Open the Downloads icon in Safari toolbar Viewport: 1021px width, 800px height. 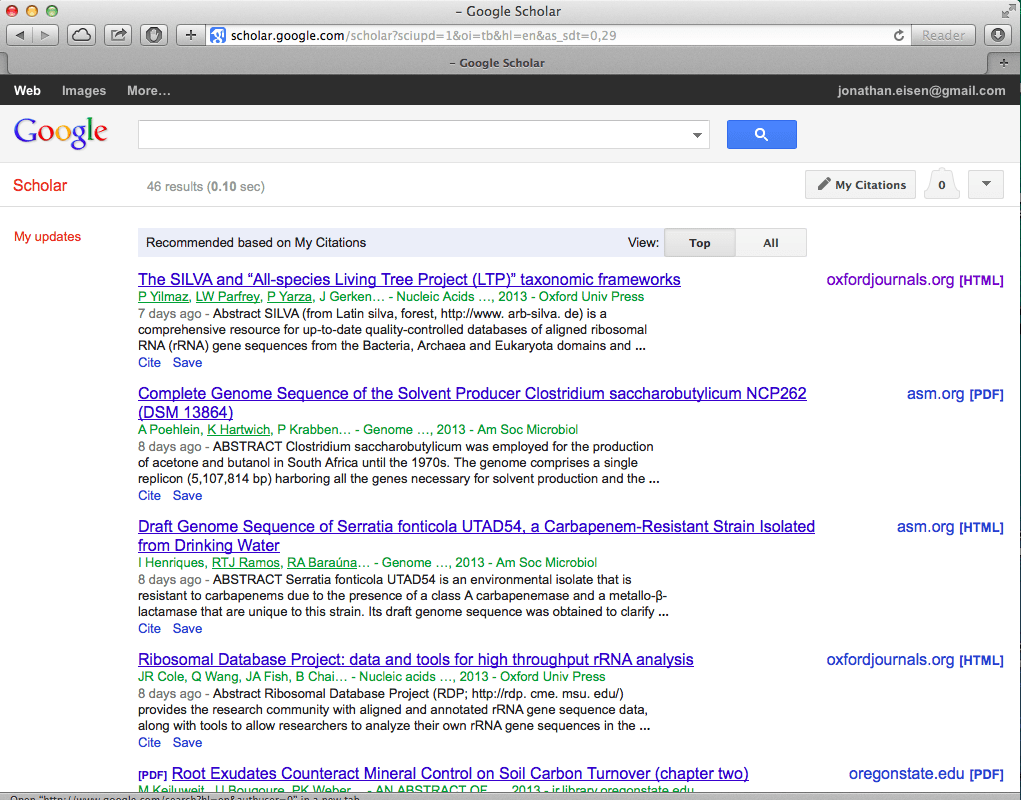click(x=998, y=35)
